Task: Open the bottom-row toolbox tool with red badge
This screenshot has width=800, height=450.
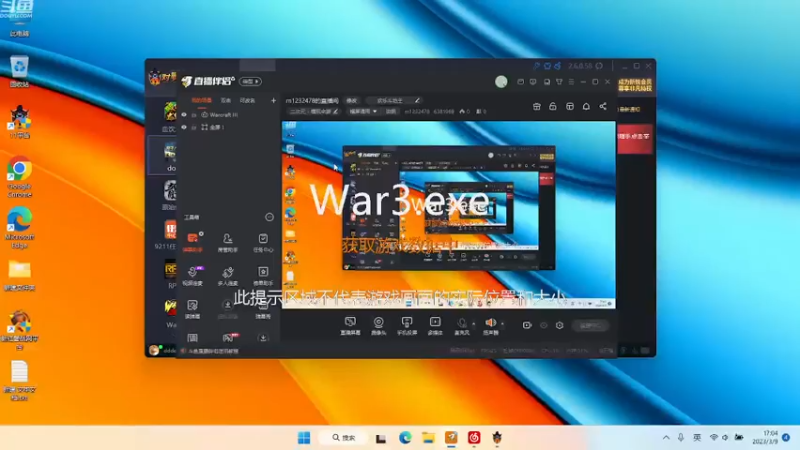Action: pyautogui.click(x=228, y=338)
